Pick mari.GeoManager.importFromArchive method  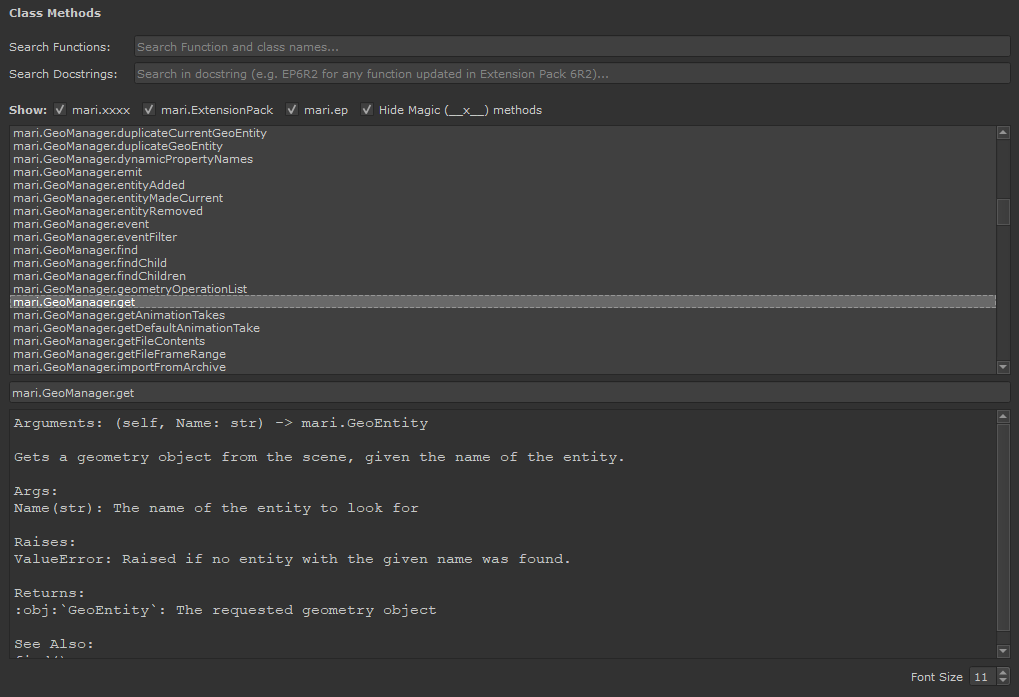(119, 367)
